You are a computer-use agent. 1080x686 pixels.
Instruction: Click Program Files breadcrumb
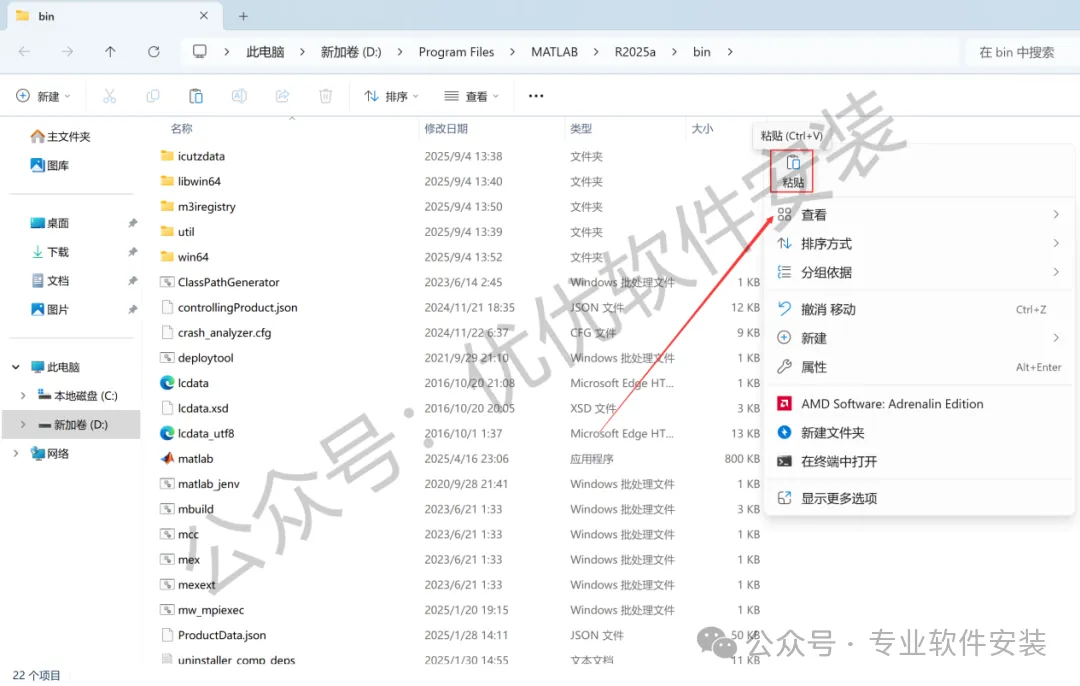click(456, 52)
